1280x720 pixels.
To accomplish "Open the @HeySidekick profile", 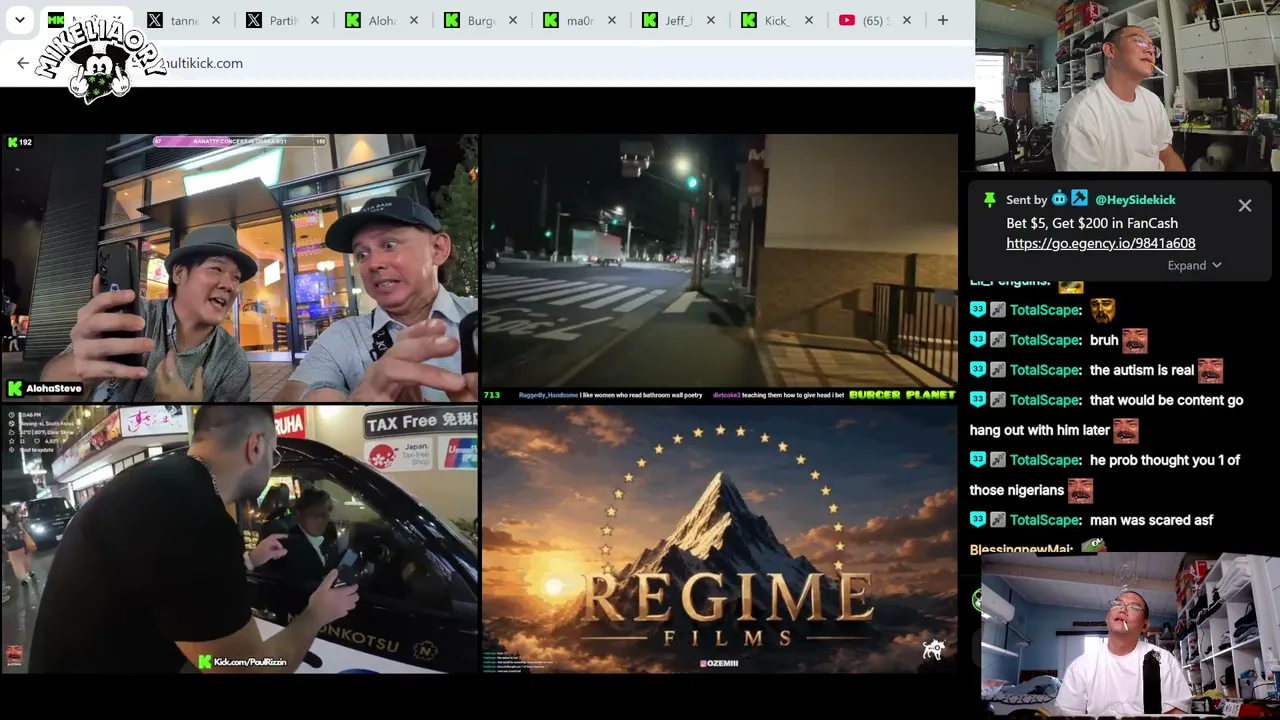I will point(1135,200).
